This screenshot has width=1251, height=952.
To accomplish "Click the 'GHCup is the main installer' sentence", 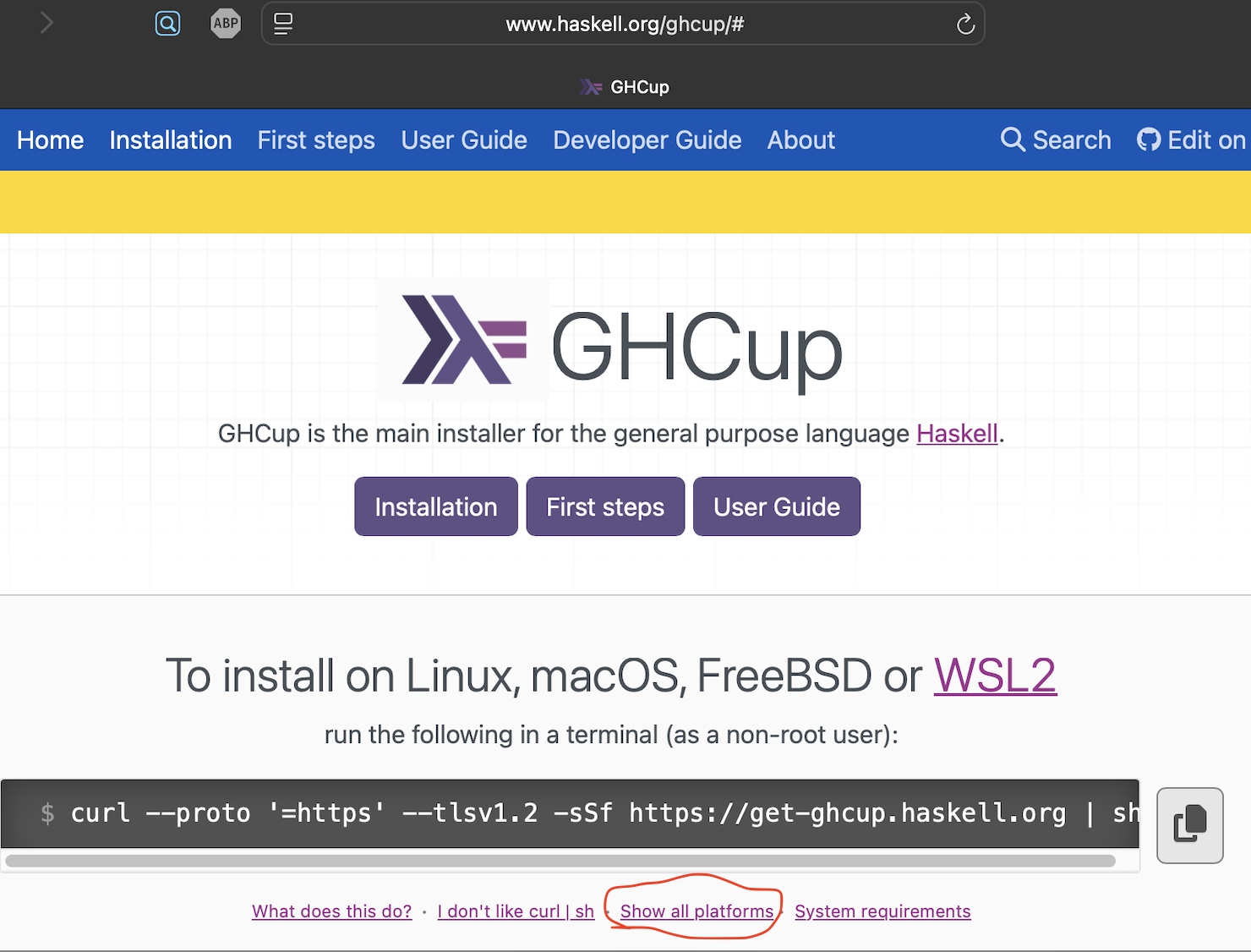I will pyautogui.click(x=611, y=434).
